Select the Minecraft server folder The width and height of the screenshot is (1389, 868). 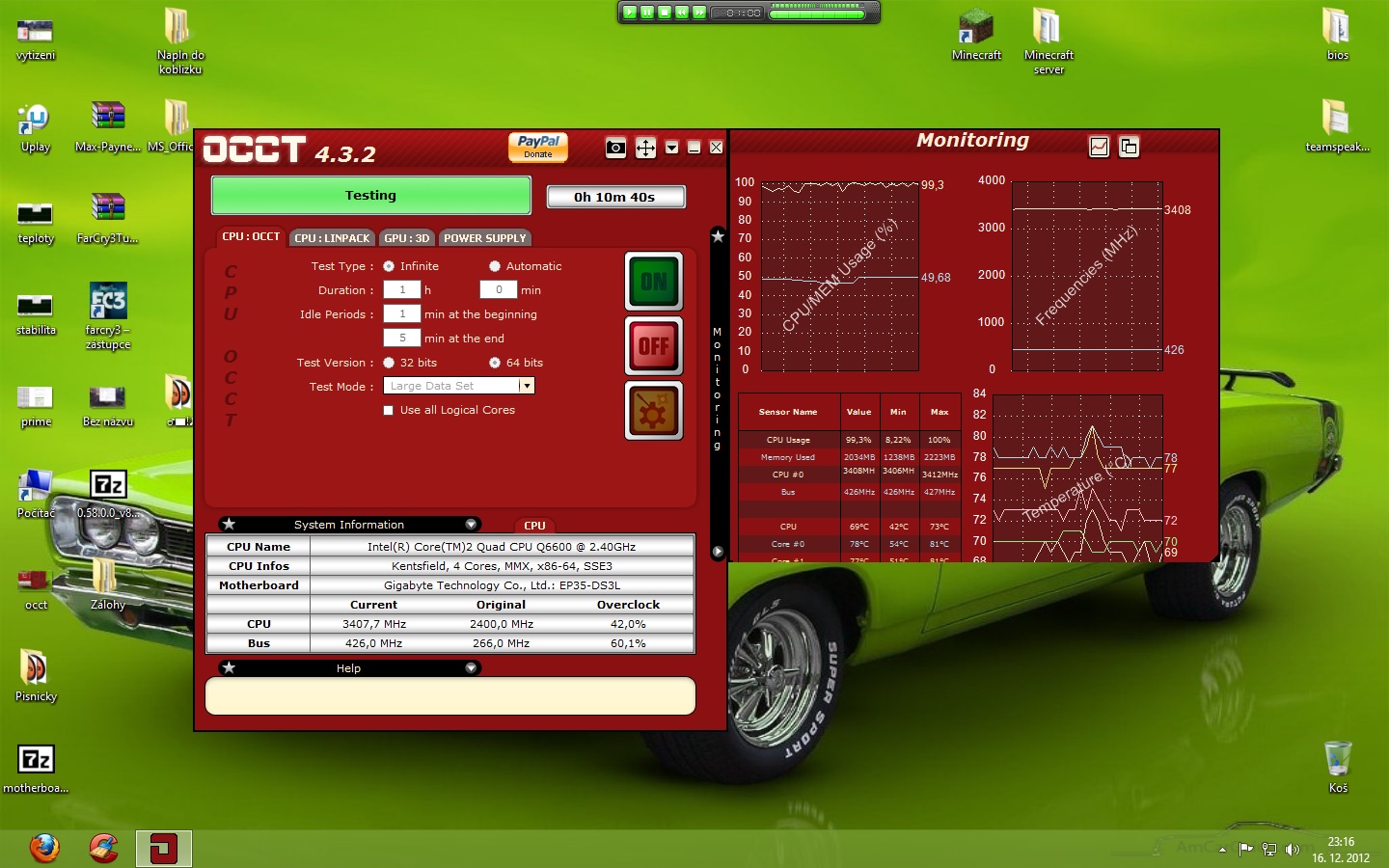tap(1049, 41)
